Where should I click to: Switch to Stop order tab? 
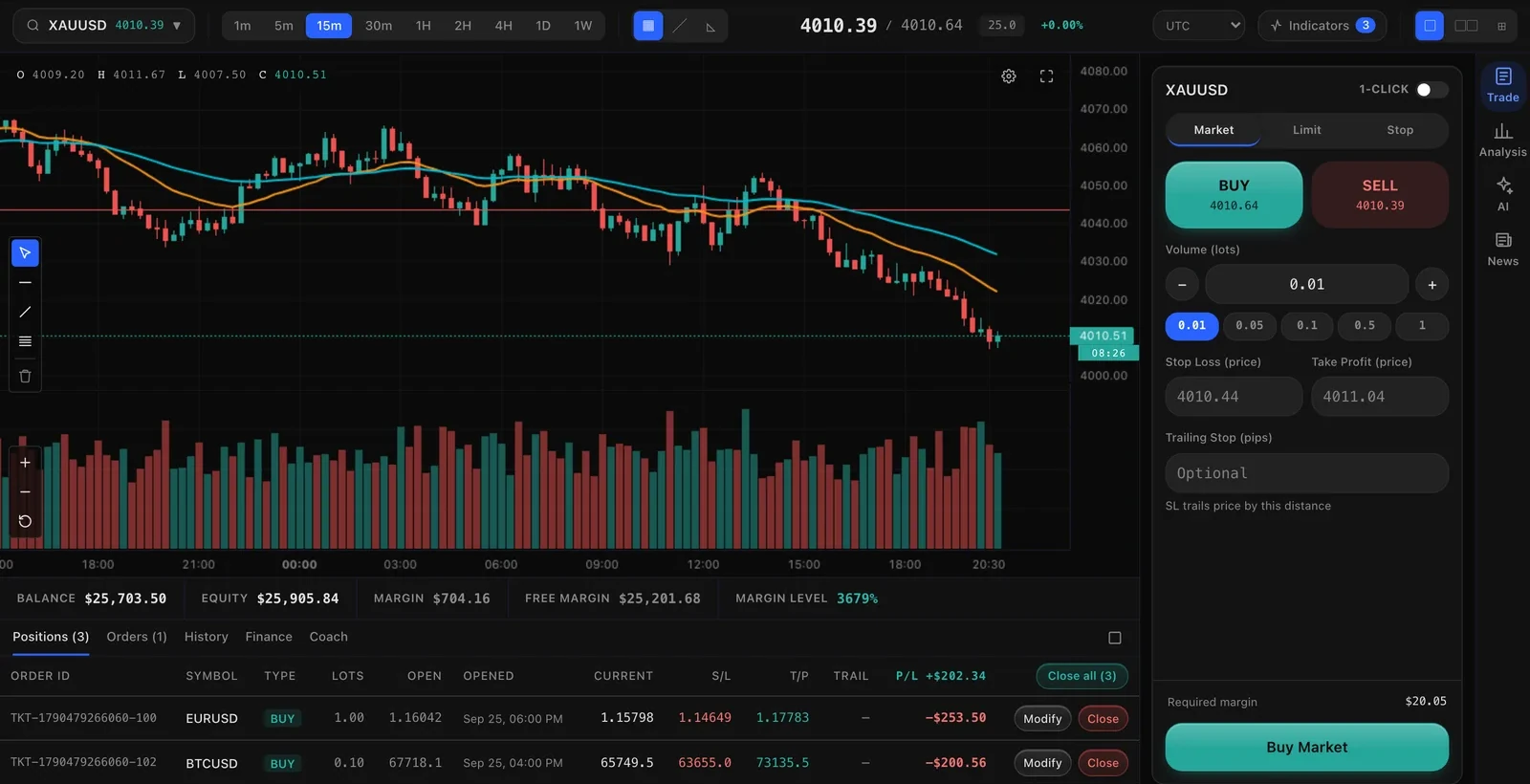(1400, 130)
